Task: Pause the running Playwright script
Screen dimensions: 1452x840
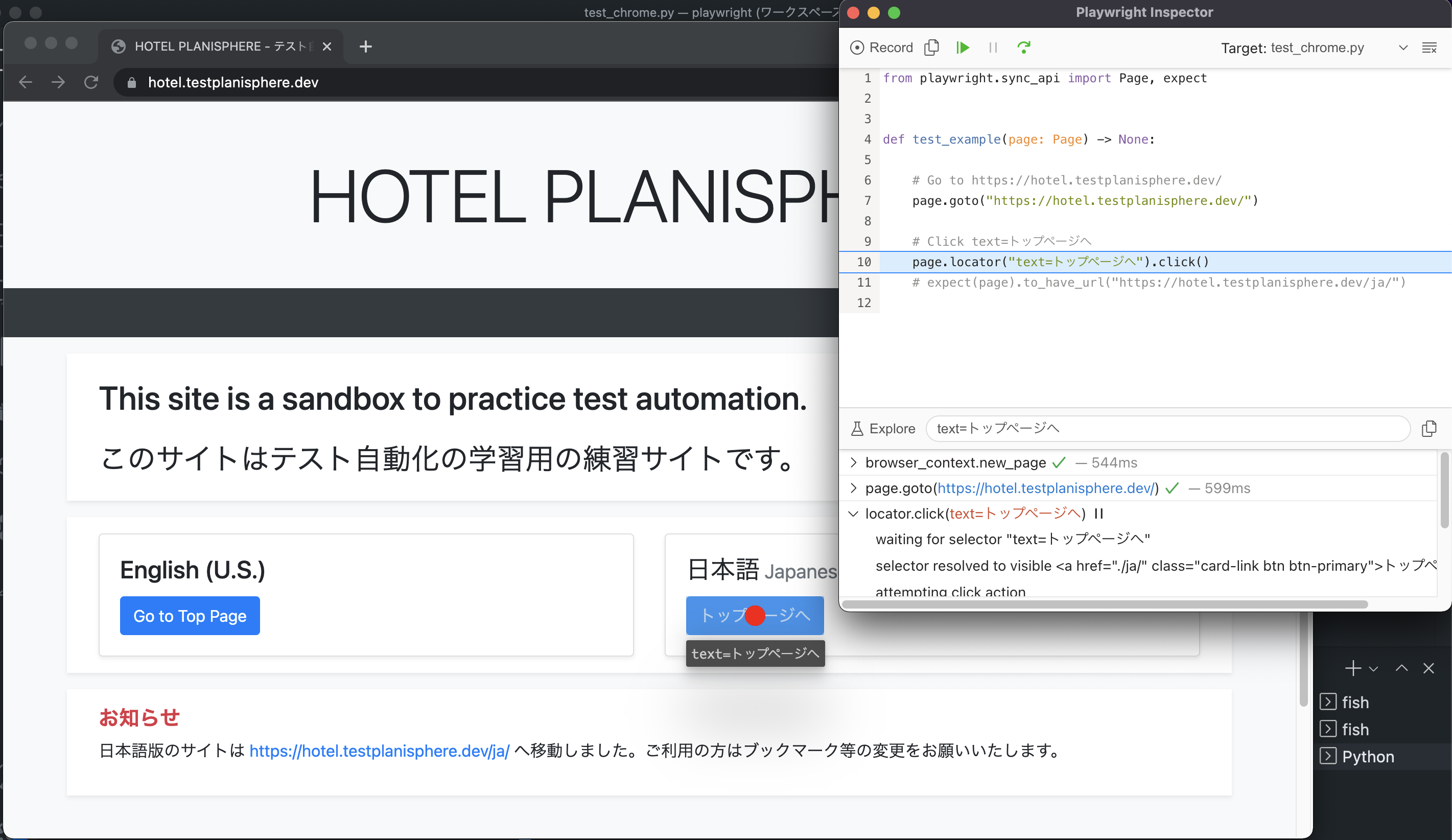Action: (992, 47)
